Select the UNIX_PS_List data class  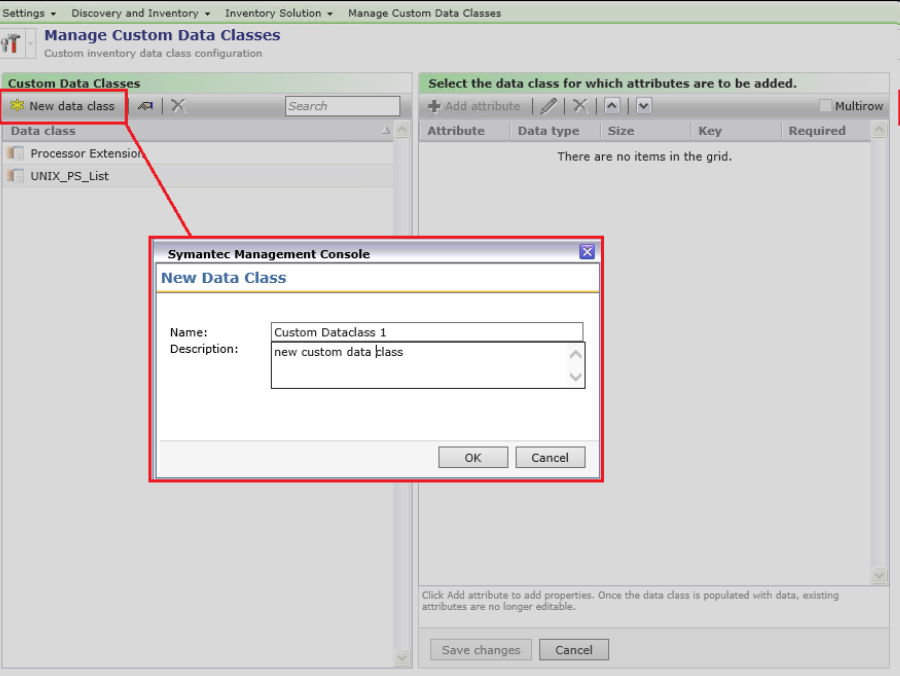[x=197, y=176]
